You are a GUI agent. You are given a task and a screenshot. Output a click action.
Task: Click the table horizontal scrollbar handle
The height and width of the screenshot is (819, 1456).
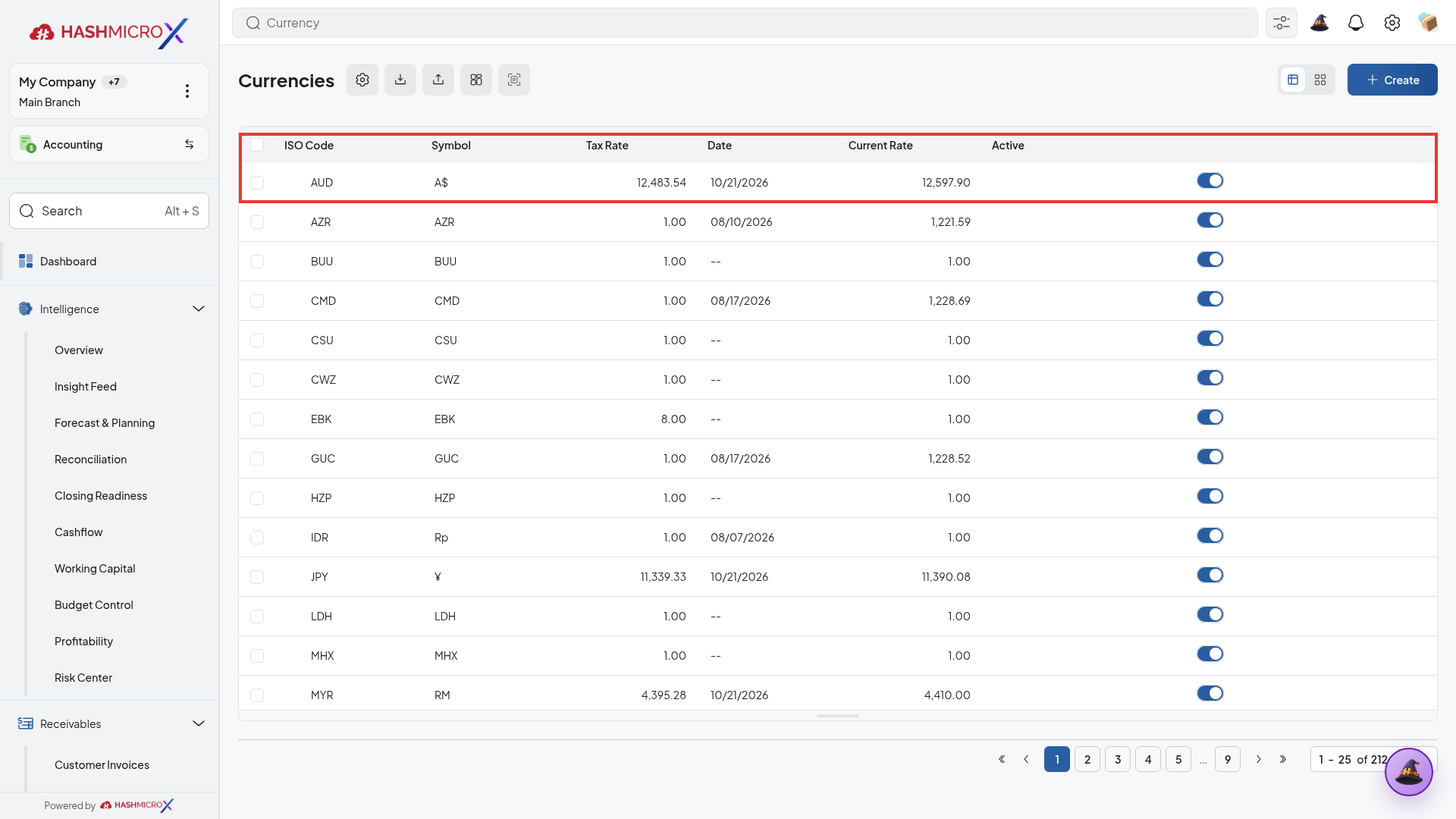838,716
